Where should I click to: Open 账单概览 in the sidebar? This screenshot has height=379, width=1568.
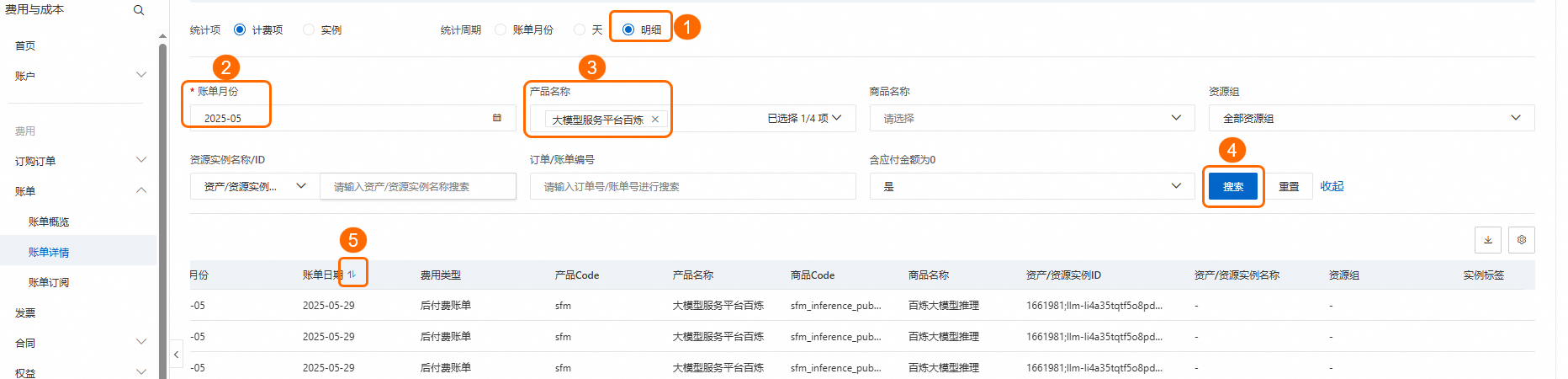[49, 222]
